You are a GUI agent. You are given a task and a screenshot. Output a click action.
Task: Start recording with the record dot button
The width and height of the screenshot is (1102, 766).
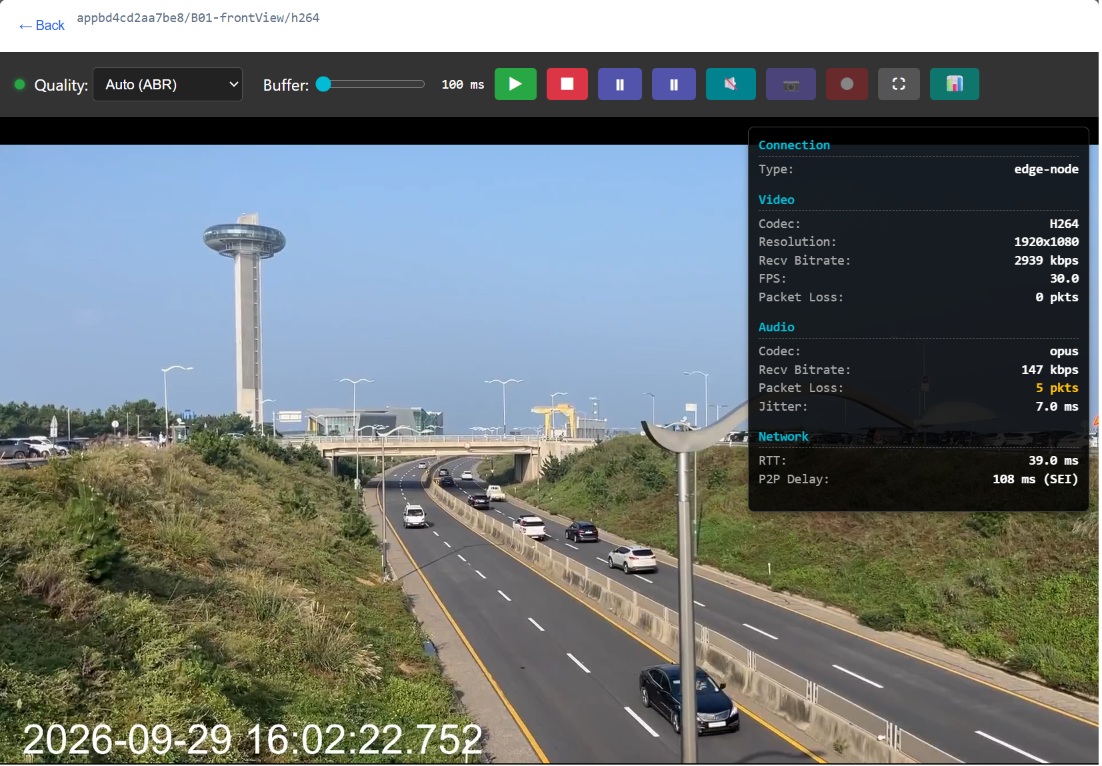(847, 84)
